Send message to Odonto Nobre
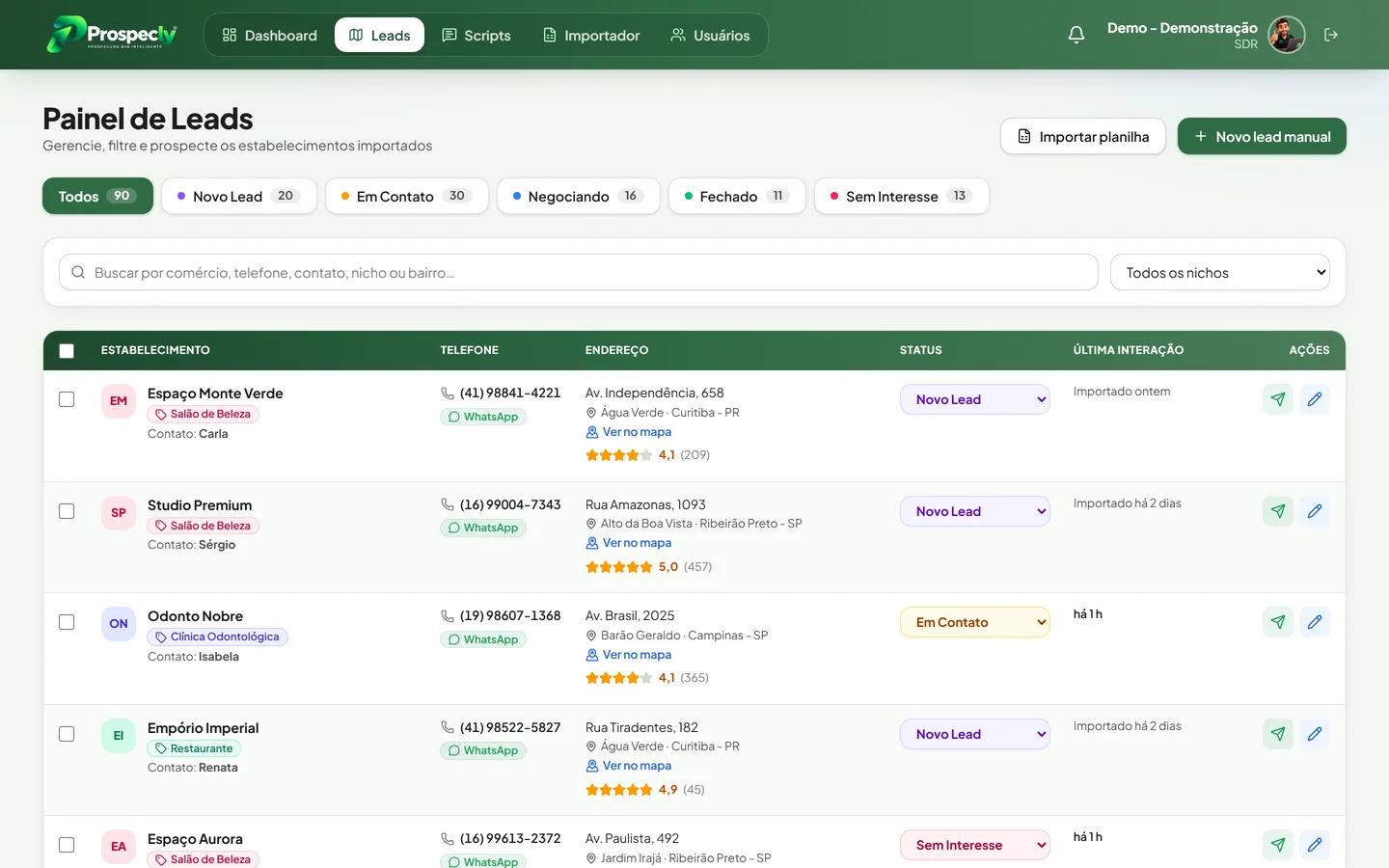 [1278, 622]
